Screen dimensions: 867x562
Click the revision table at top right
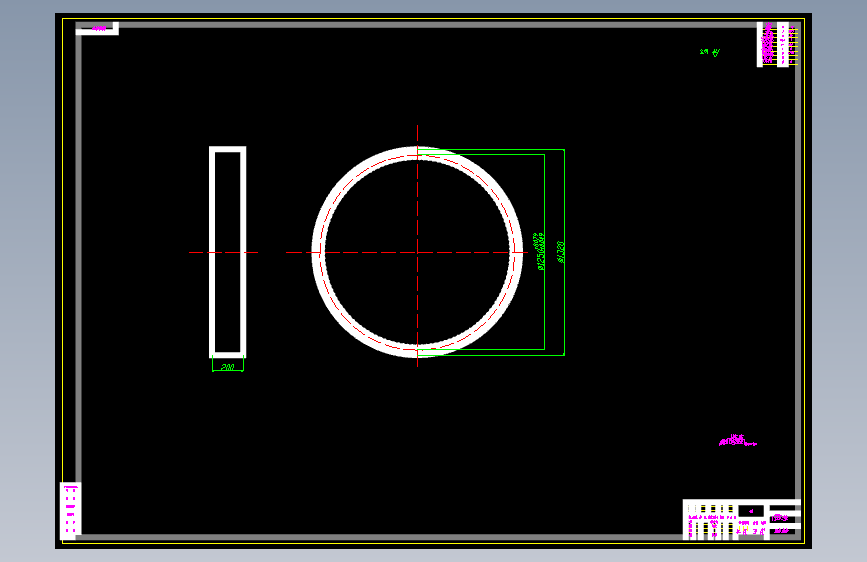point(777,44)
